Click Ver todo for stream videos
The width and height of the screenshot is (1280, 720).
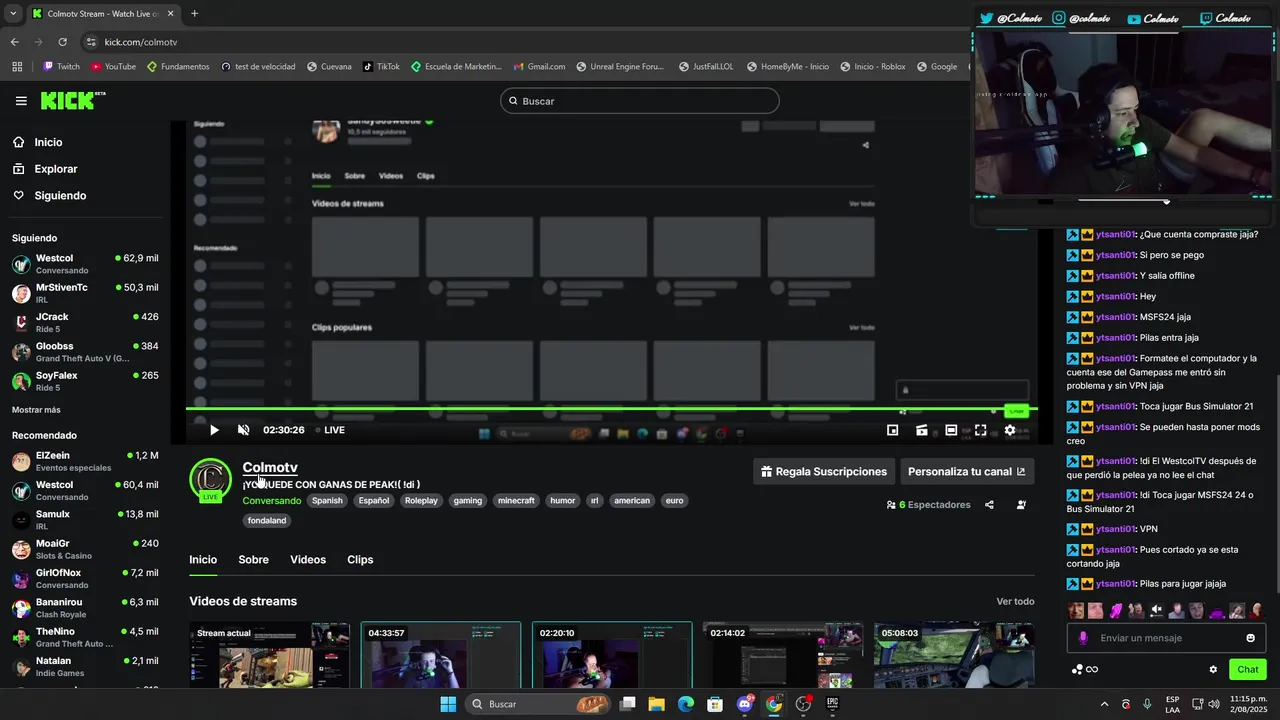tap(1015, 602)
